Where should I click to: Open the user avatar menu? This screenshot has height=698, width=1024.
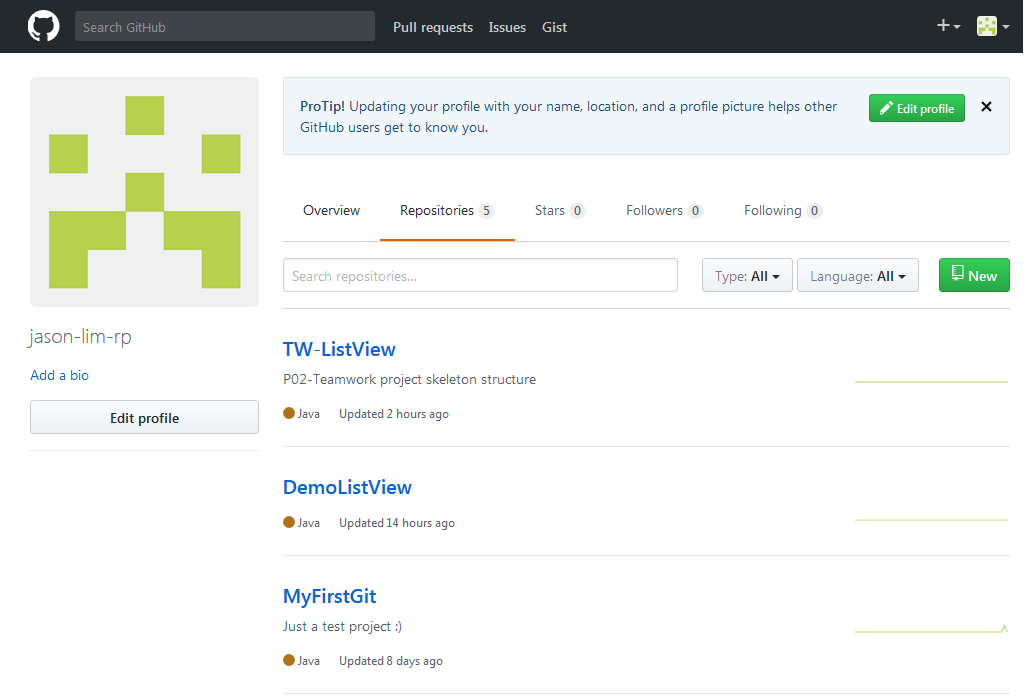pyautogui.click(x=992, y=27)
